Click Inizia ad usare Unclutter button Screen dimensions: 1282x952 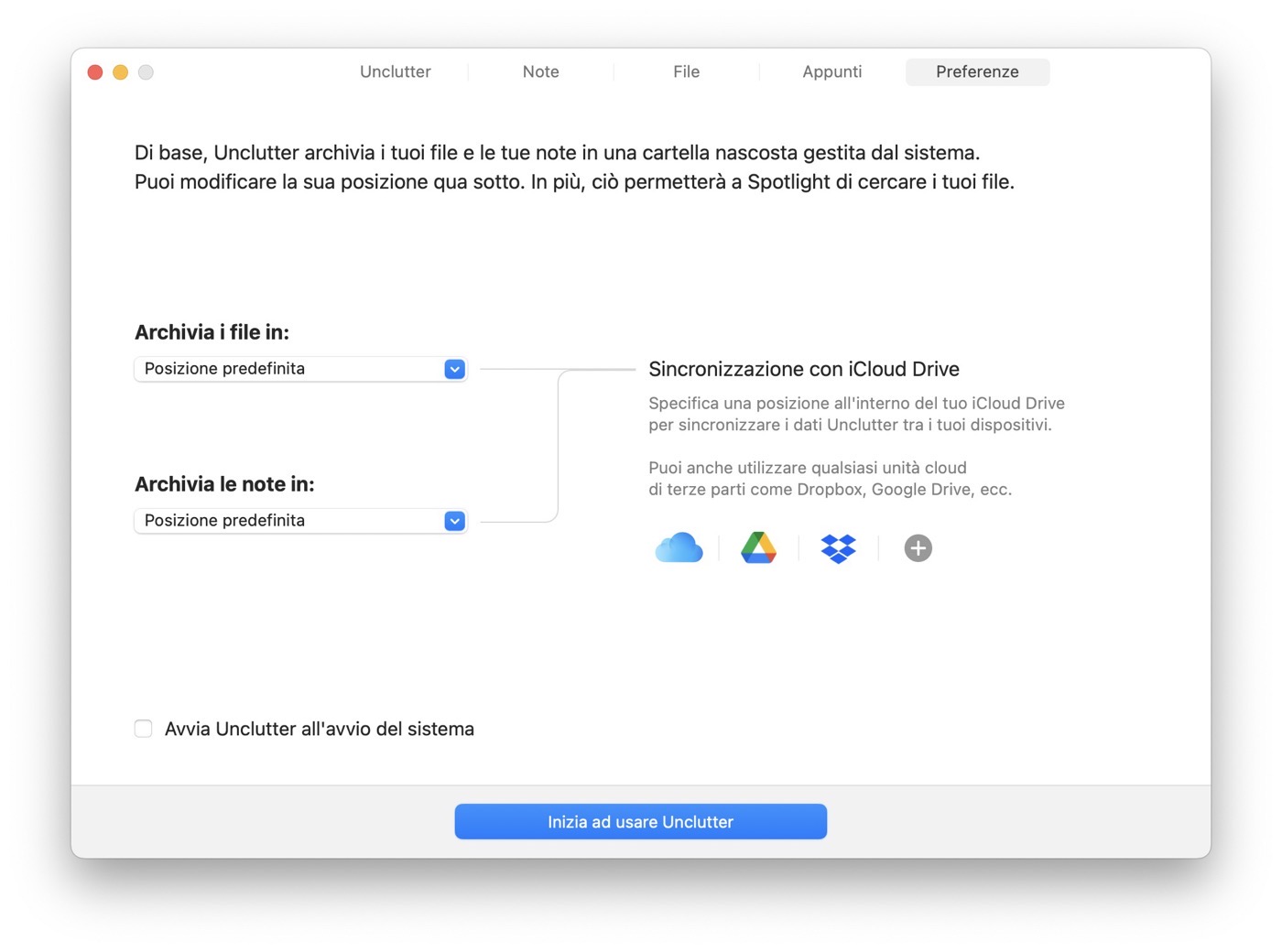tap(640, 821)
